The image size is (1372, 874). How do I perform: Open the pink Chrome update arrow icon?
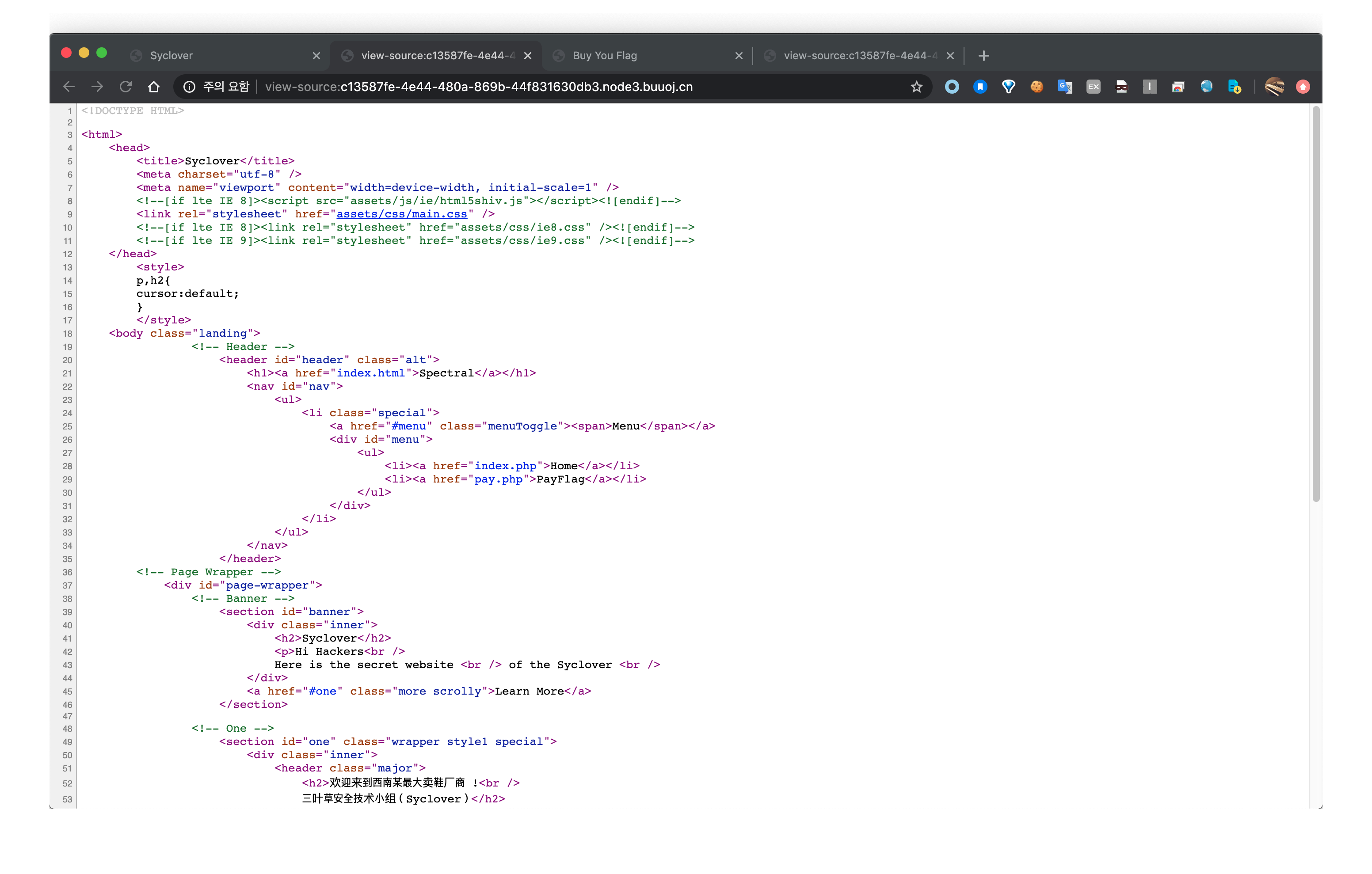pyautogui.click(x=1303, y=87)
